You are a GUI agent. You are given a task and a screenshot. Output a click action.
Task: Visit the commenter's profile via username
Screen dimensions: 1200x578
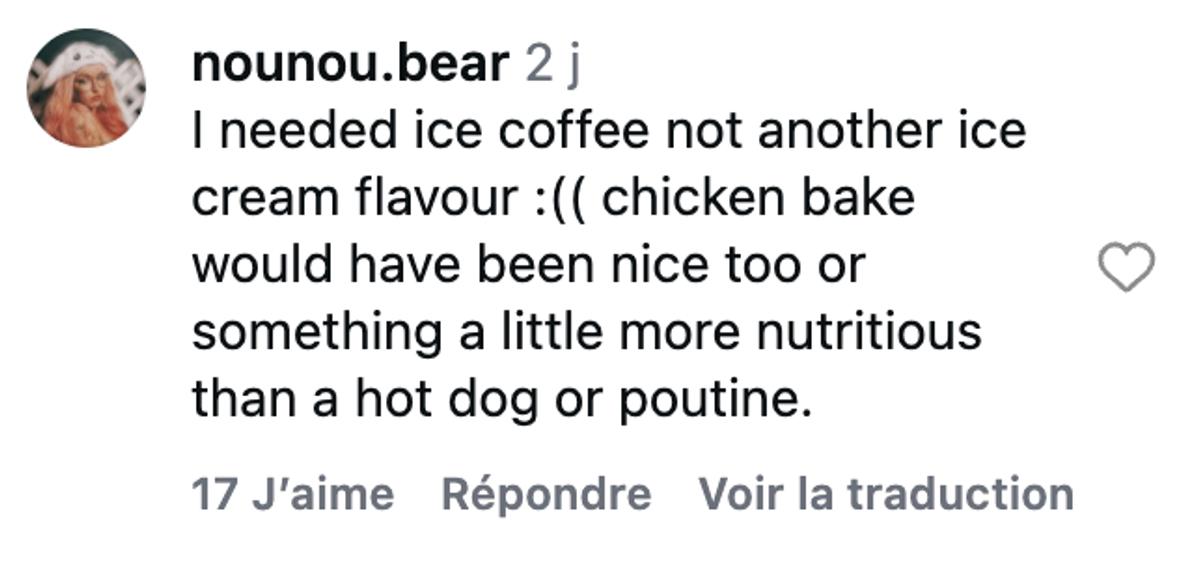point(351,65)
